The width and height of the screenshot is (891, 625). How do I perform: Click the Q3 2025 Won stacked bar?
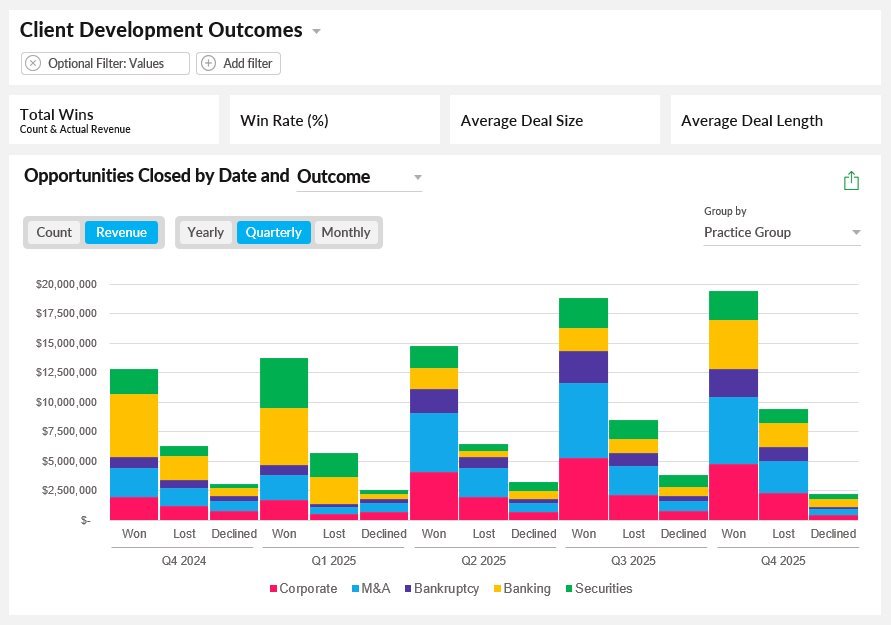pos(584,409)
